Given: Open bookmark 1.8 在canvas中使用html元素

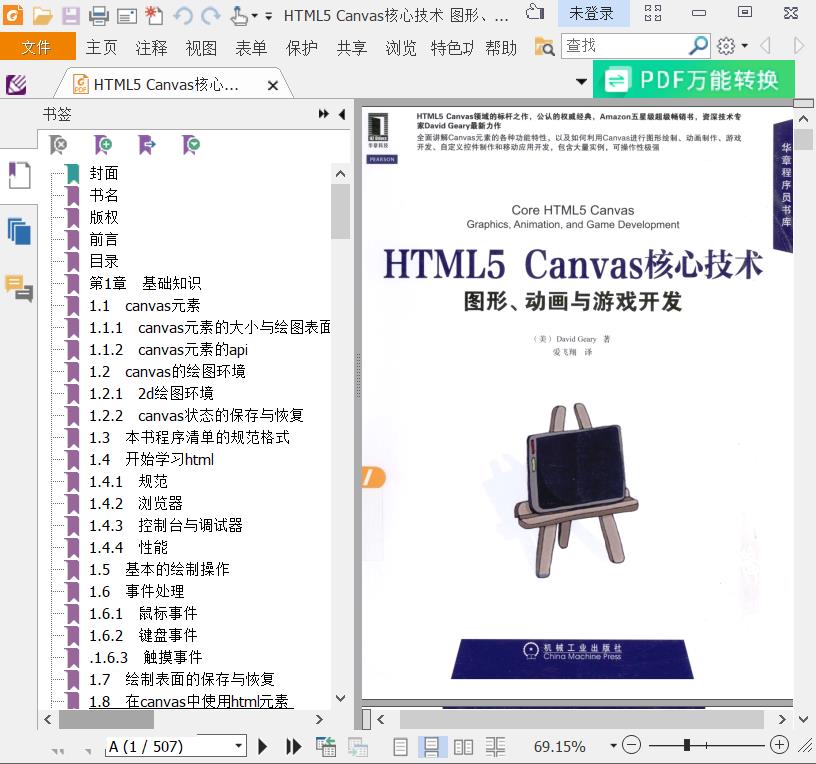Looking at the screenshot, I should [188, 701].
